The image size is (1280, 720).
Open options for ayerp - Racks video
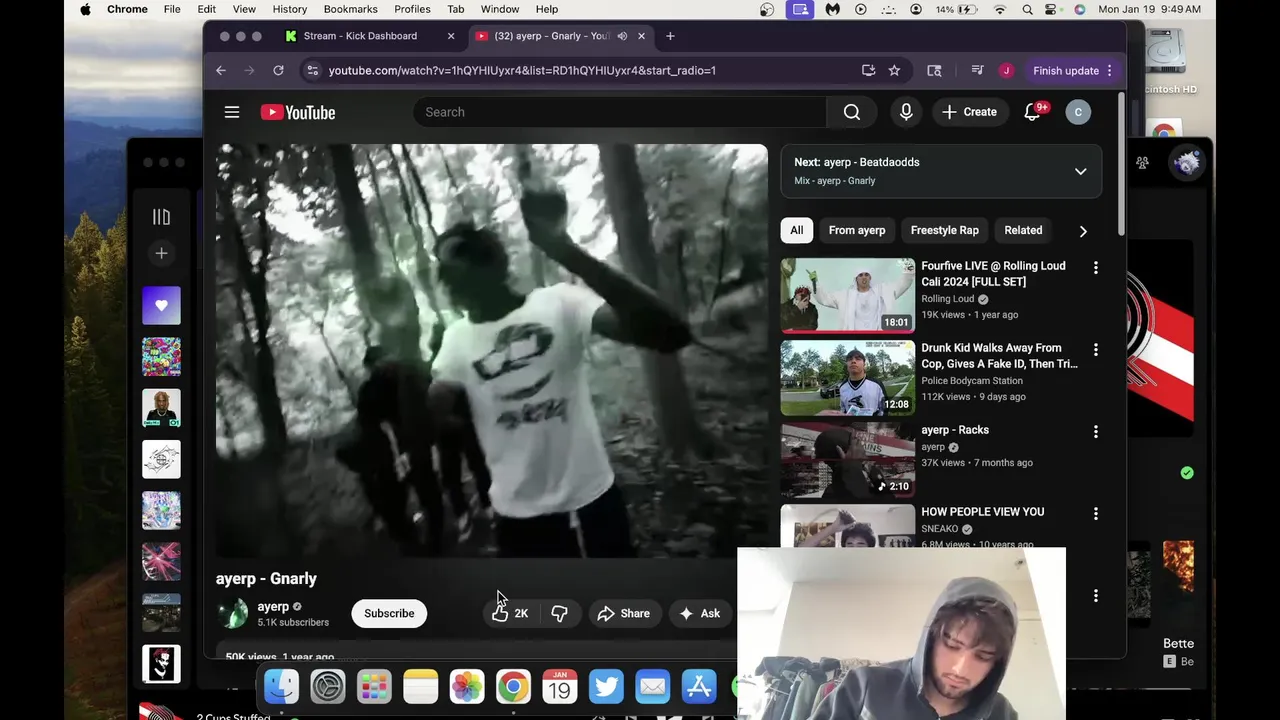click(x=1095, y=432)
